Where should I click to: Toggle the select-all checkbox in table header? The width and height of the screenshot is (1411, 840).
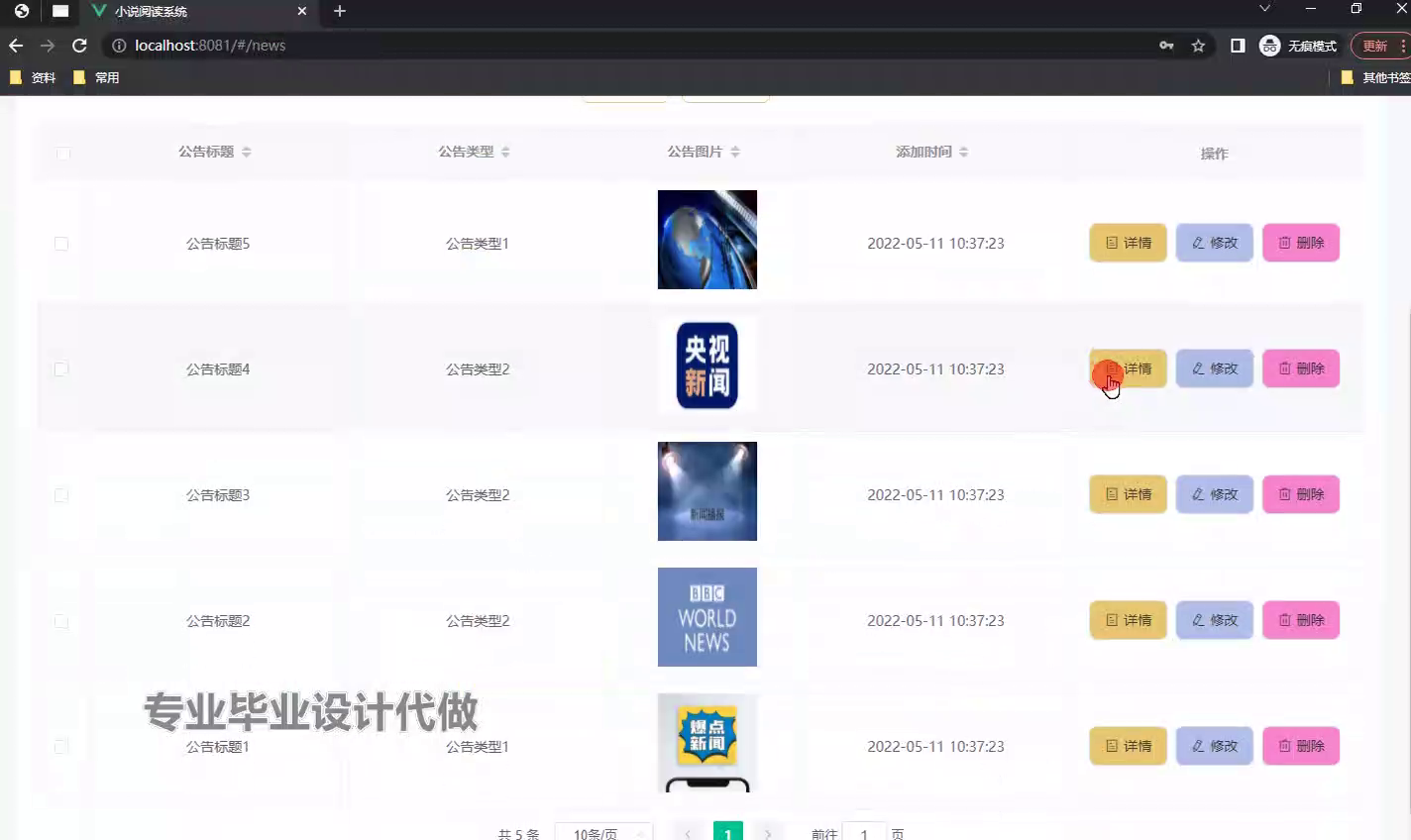63,154
